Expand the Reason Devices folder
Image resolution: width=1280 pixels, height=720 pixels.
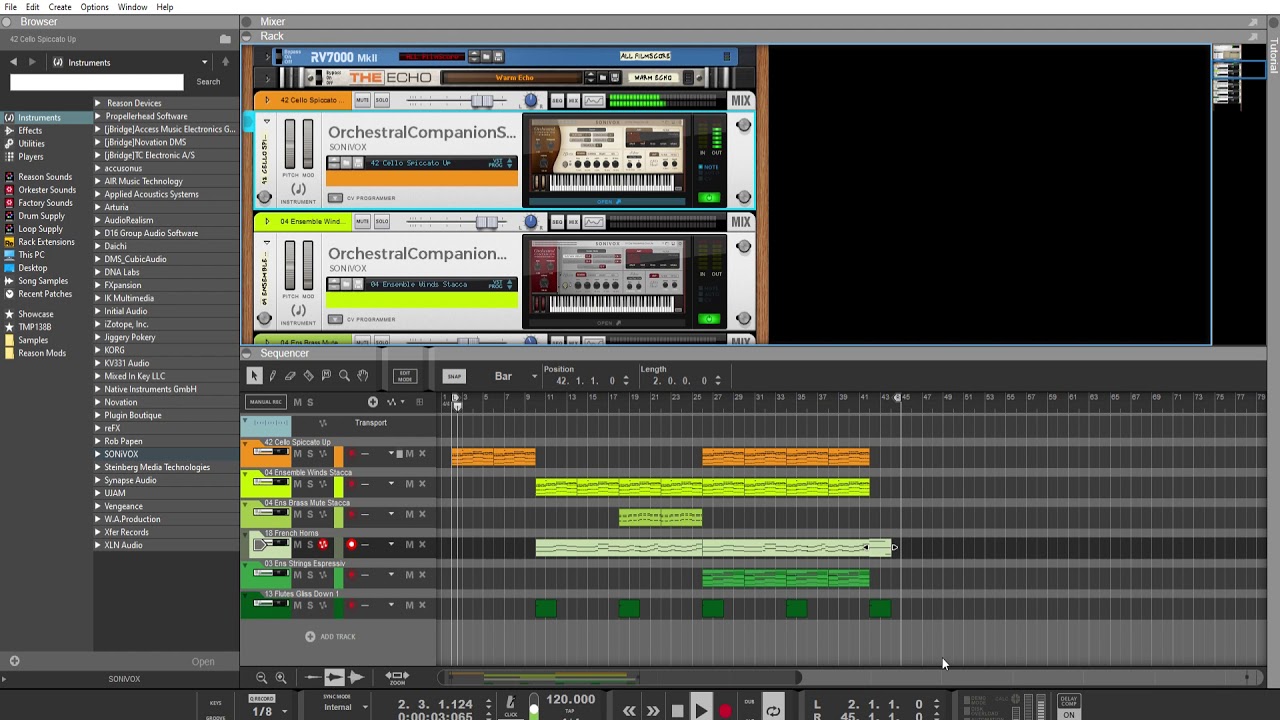tap(98, 103)
